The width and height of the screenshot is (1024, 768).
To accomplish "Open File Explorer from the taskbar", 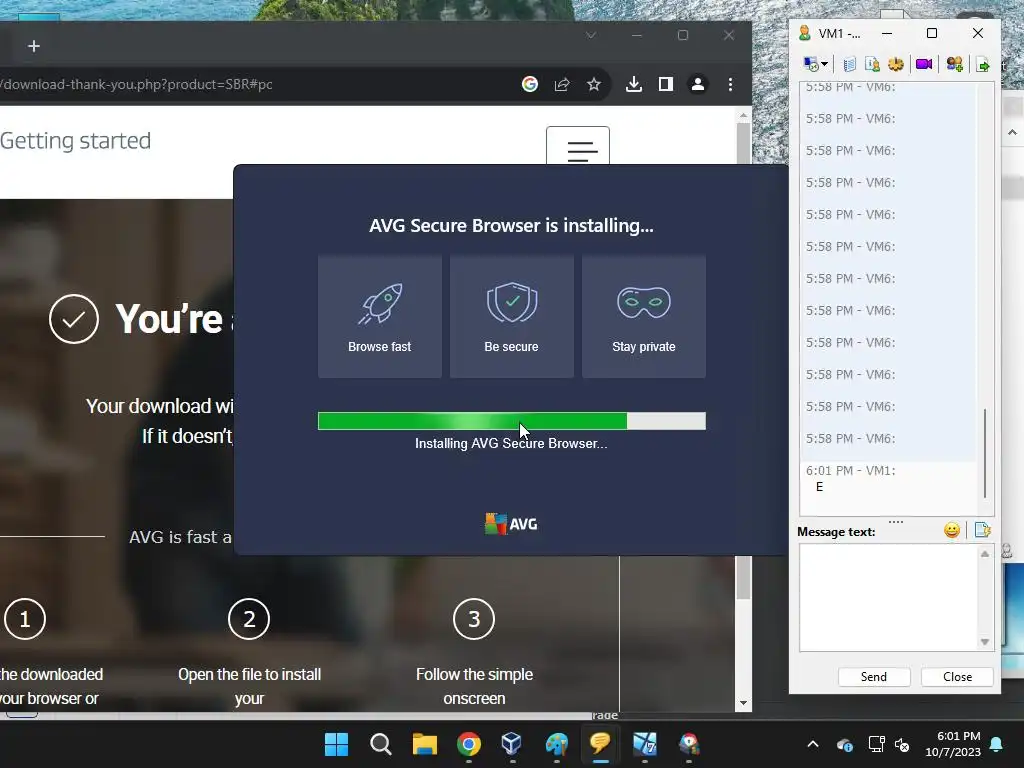I will point(424,744).
